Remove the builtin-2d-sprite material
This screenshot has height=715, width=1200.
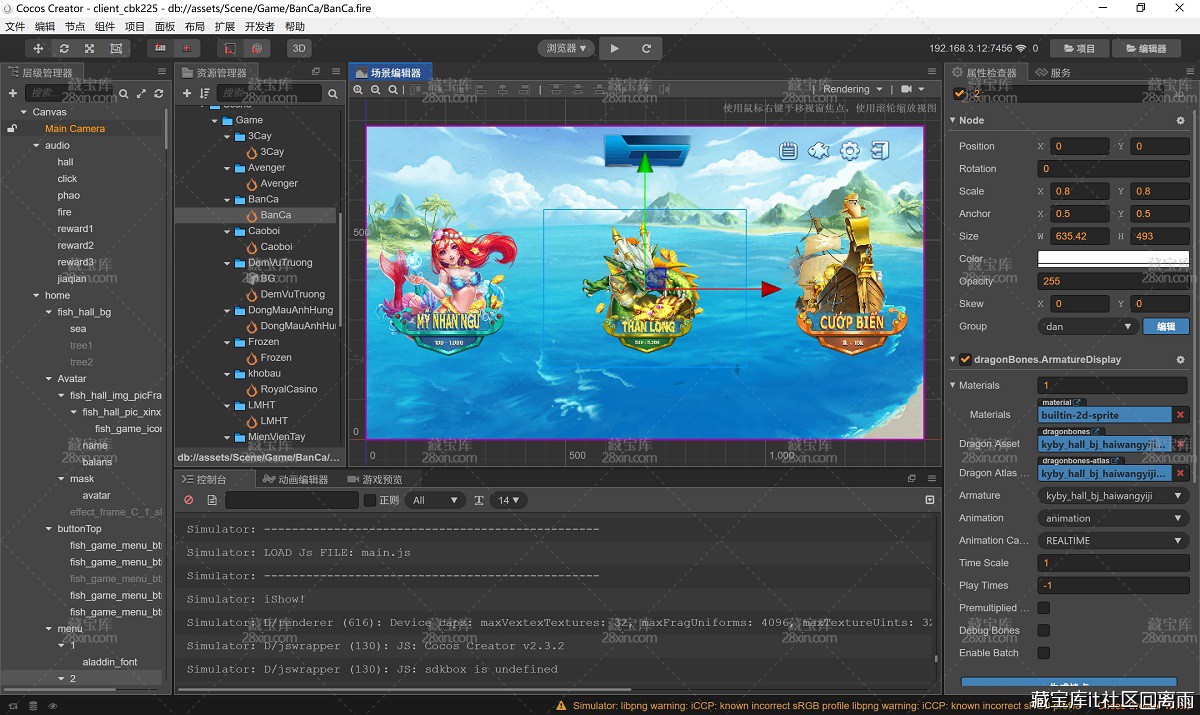coord(1180,415)
